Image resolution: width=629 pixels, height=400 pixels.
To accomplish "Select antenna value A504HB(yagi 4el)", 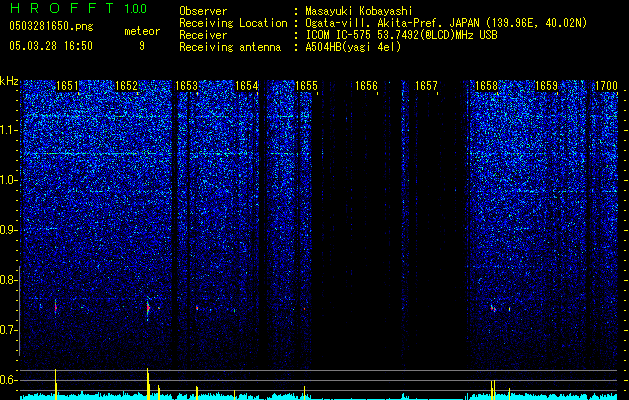I will point(353,47).
